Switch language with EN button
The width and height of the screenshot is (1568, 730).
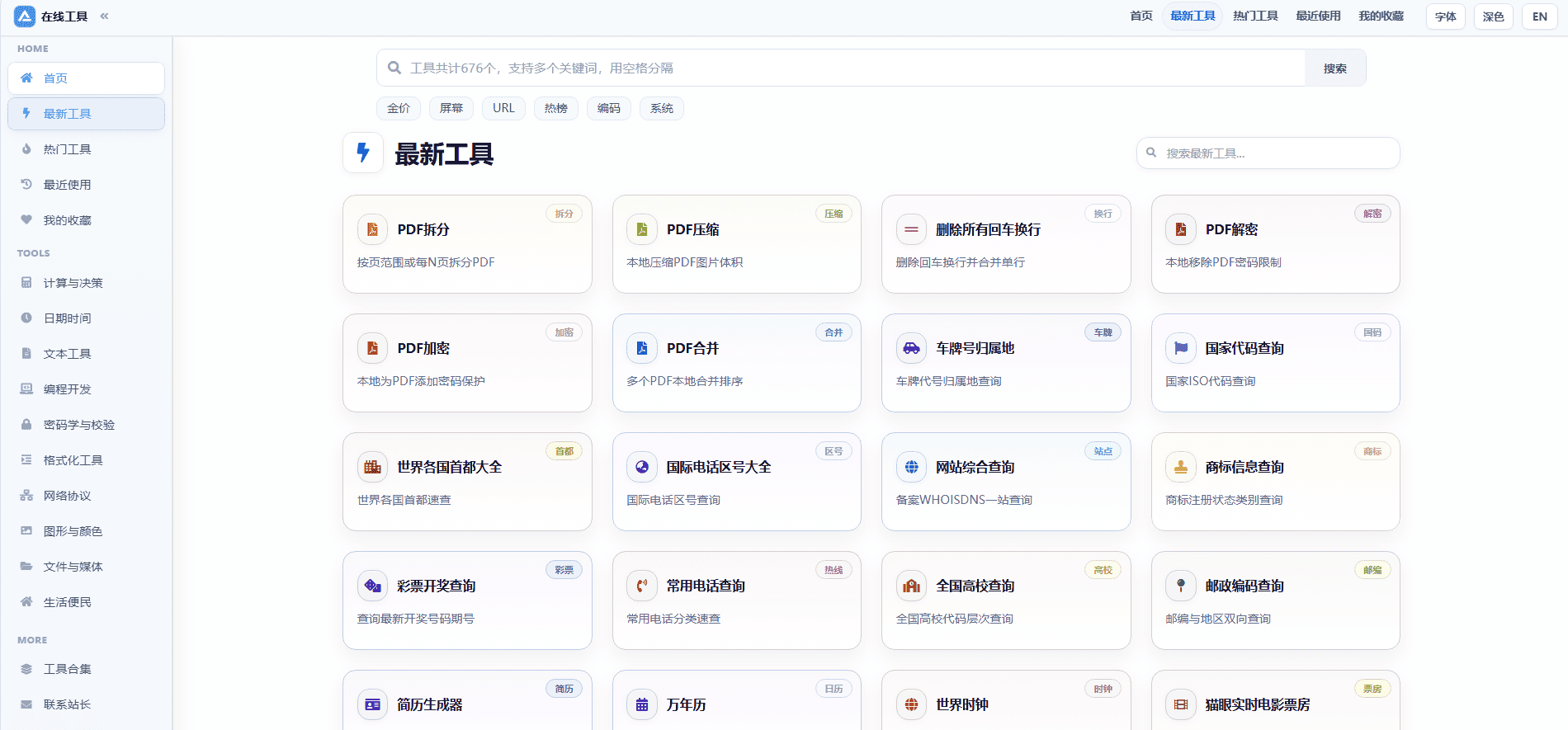point(1540,16)
